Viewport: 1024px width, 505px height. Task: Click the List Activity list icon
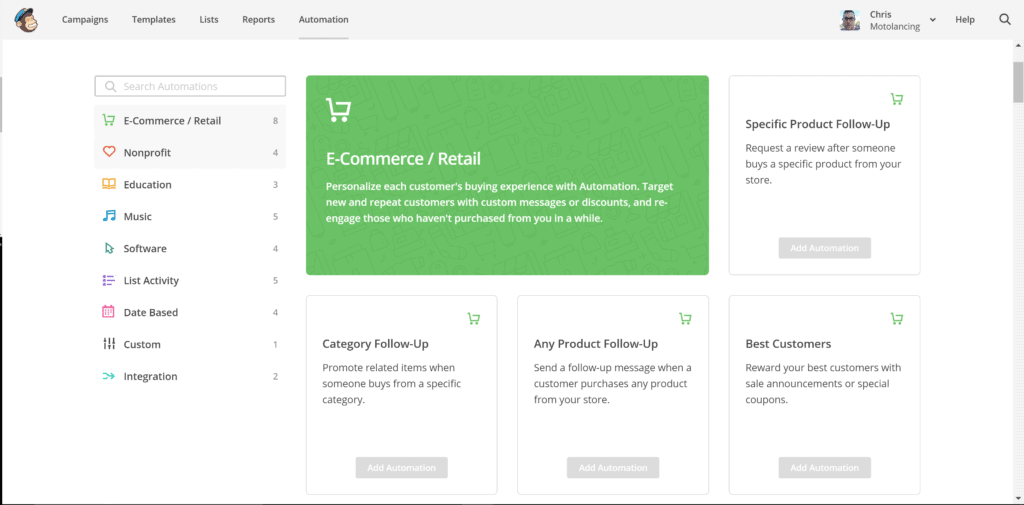point(109,280)
